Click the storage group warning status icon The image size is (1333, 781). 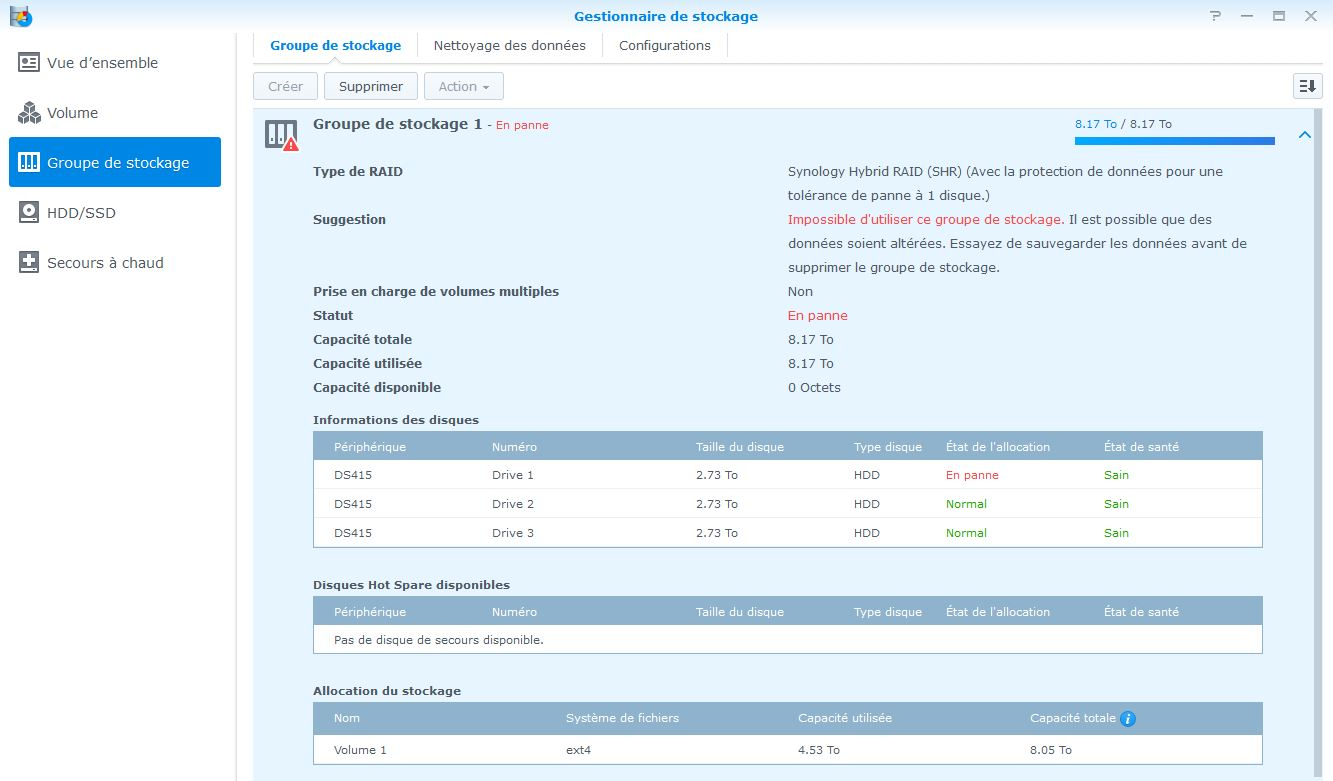point(281,135)
